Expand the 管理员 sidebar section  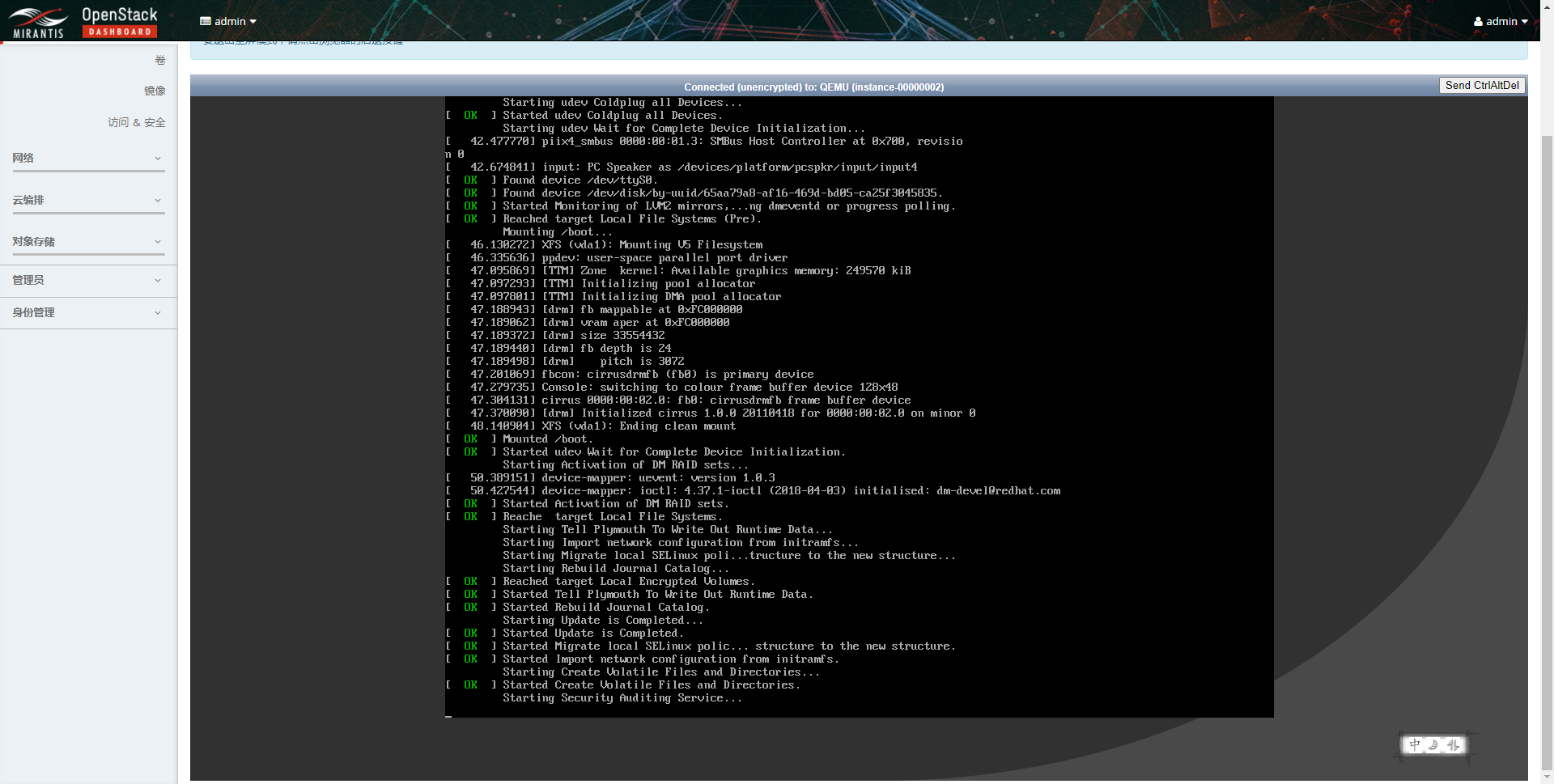pyautogui.click(x=89, y=280)
